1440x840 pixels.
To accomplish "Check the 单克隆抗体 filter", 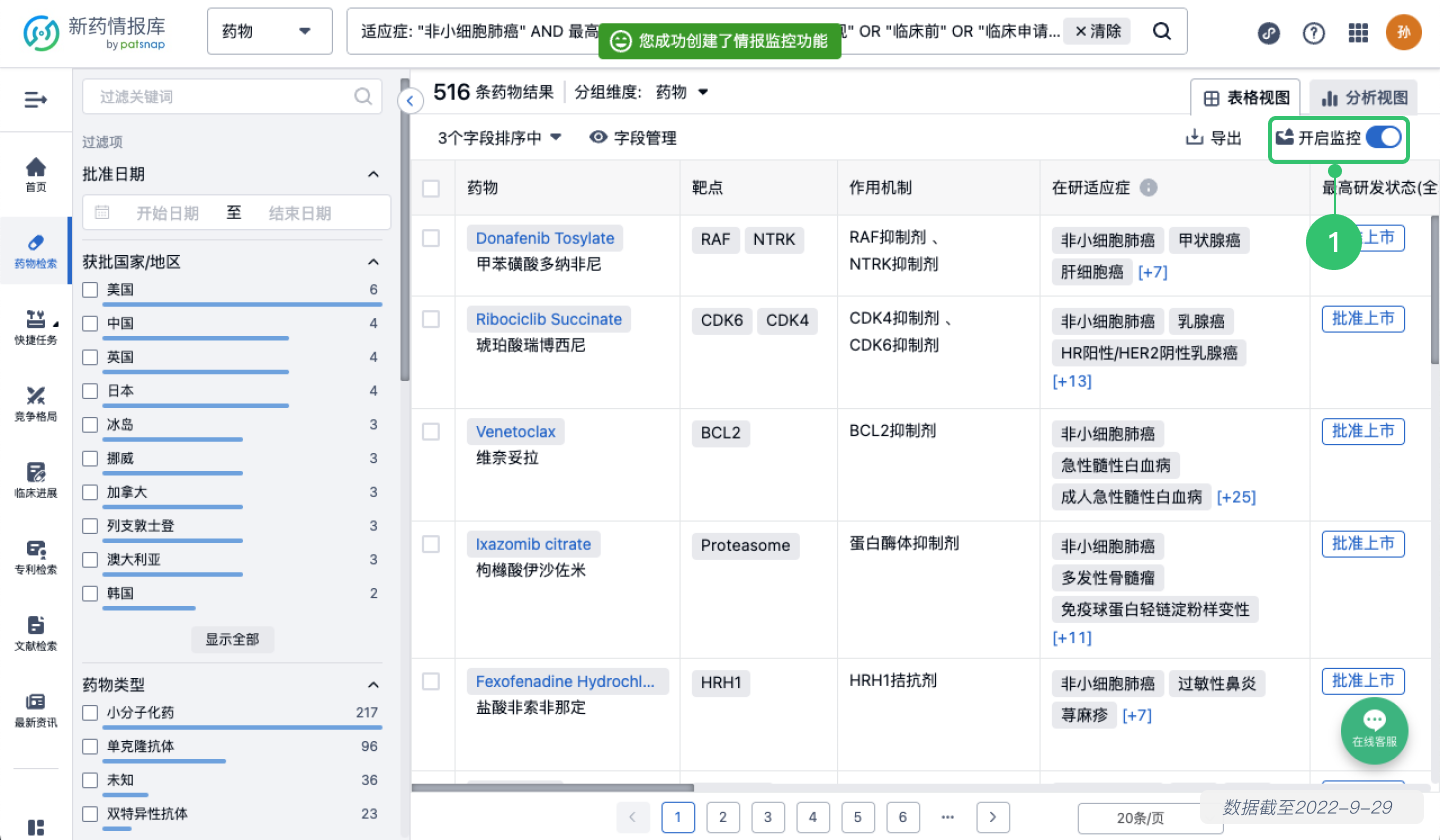I will pos(90,747).
